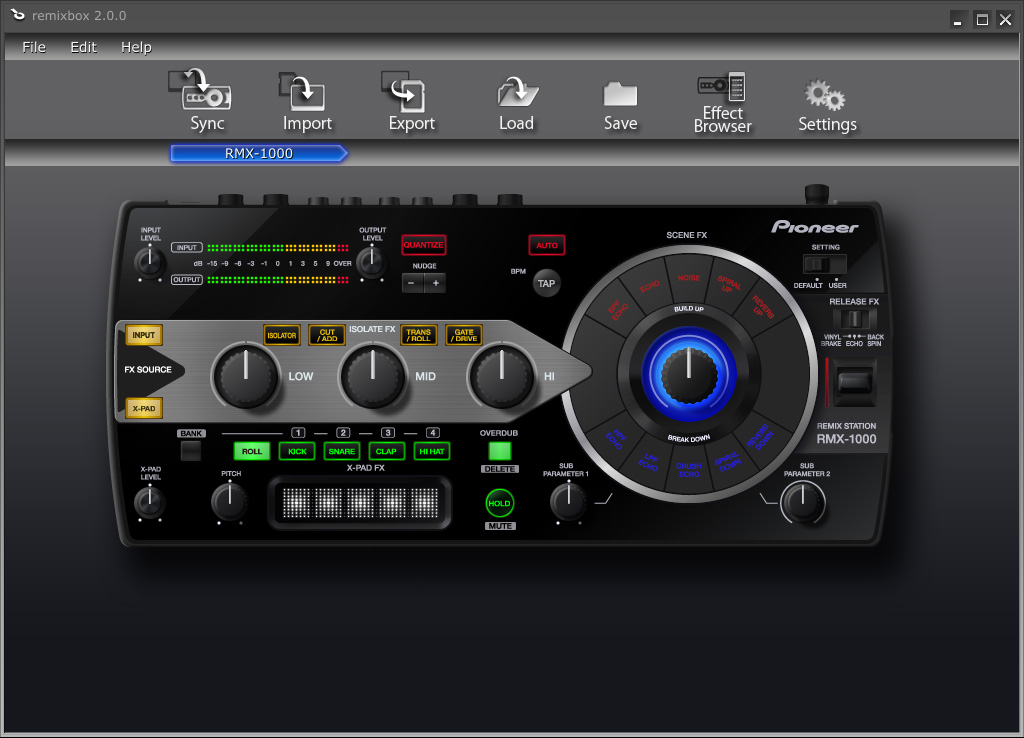Click the Import toolbar icon
This screenshot has width=1024, height=738.
(x=306, y=101)
